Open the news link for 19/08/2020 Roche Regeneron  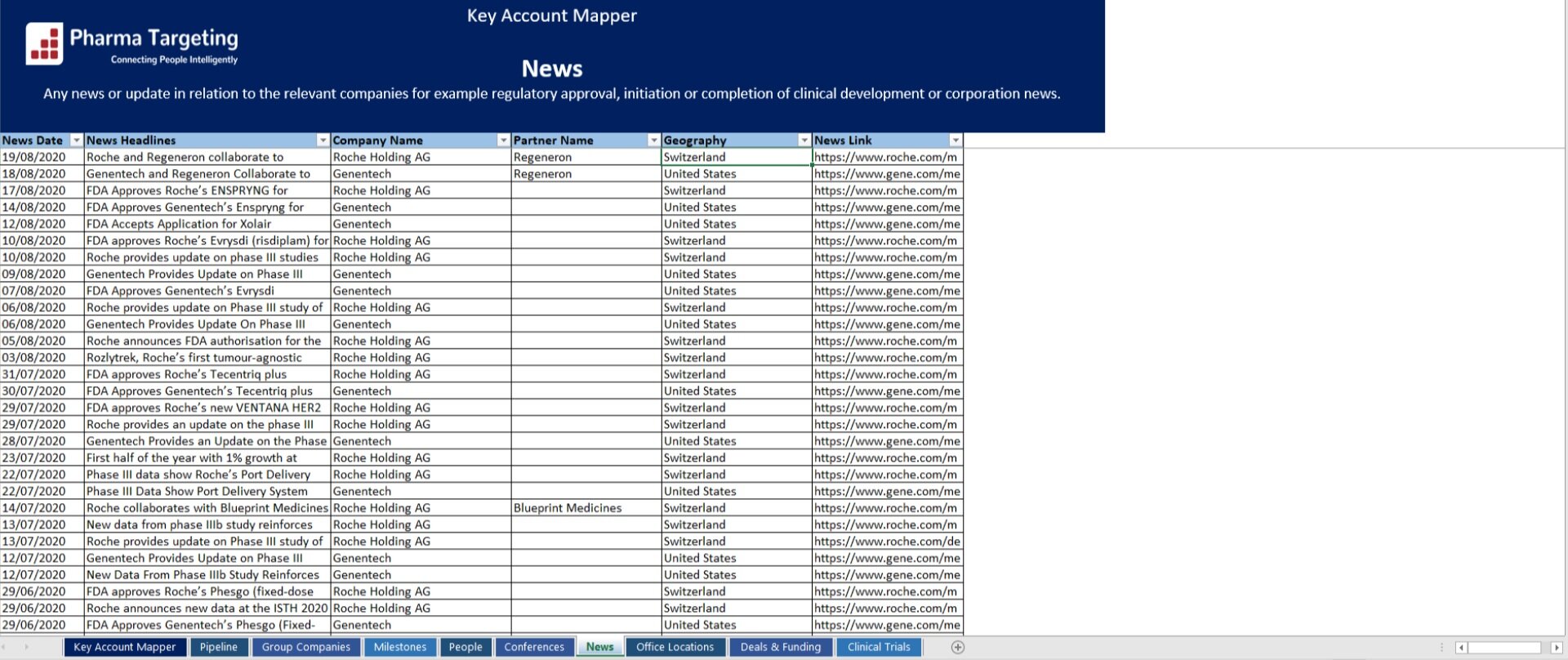click(888, 157)
